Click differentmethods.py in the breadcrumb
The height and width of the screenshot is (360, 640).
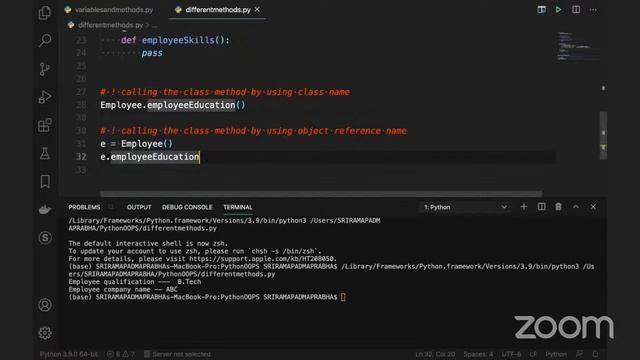[110, 25]
